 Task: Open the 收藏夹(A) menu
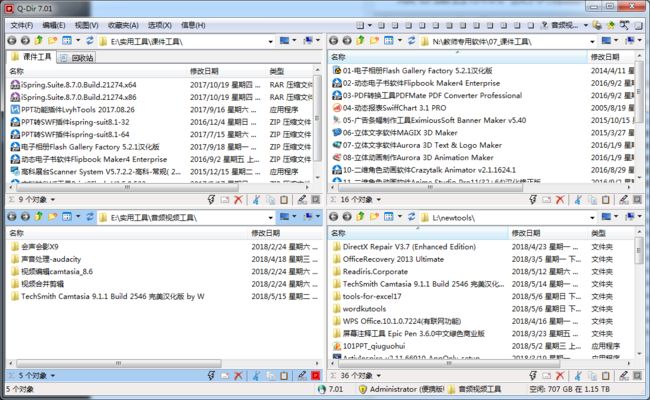pyautogui.click(x=123, y=25)
